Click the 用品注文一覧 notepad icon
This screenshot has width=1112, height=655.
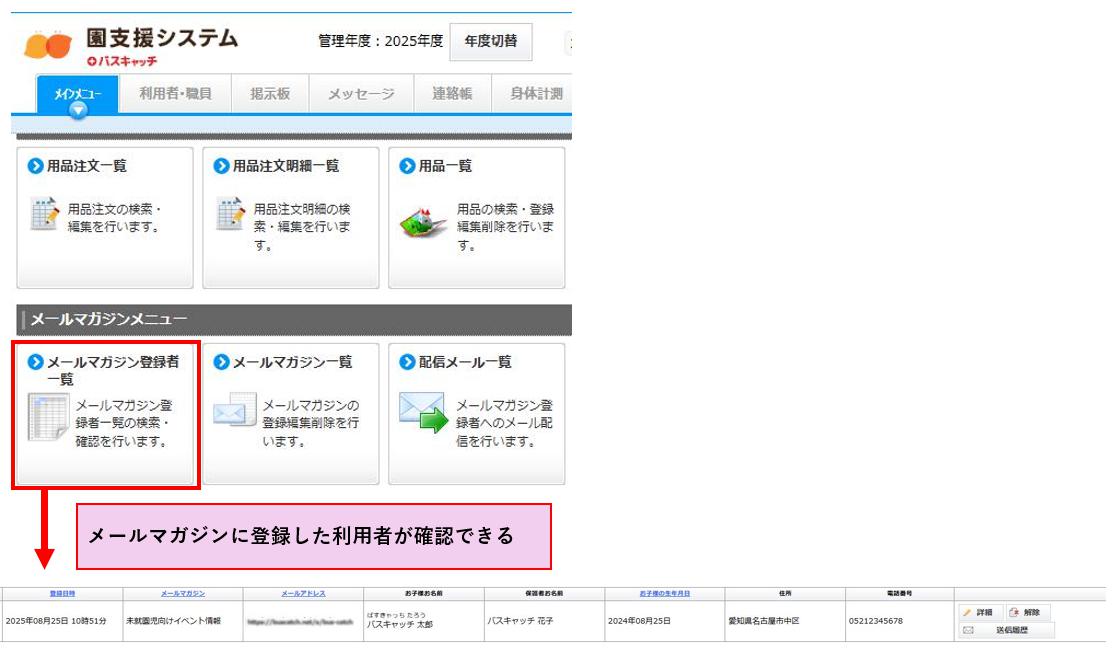[44, 213]
